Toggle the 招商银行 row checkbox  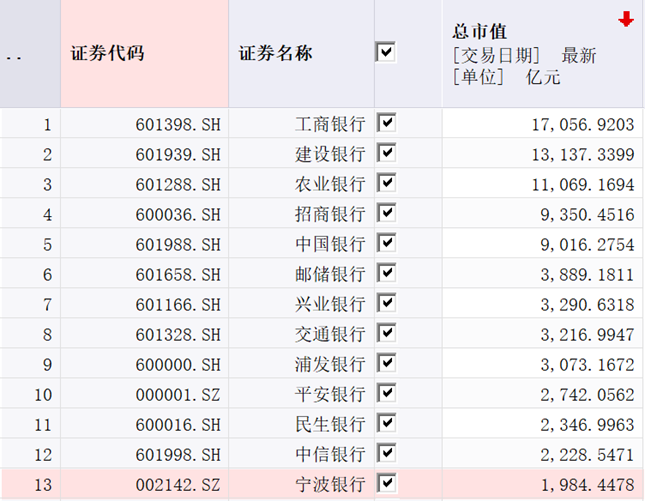386,213
